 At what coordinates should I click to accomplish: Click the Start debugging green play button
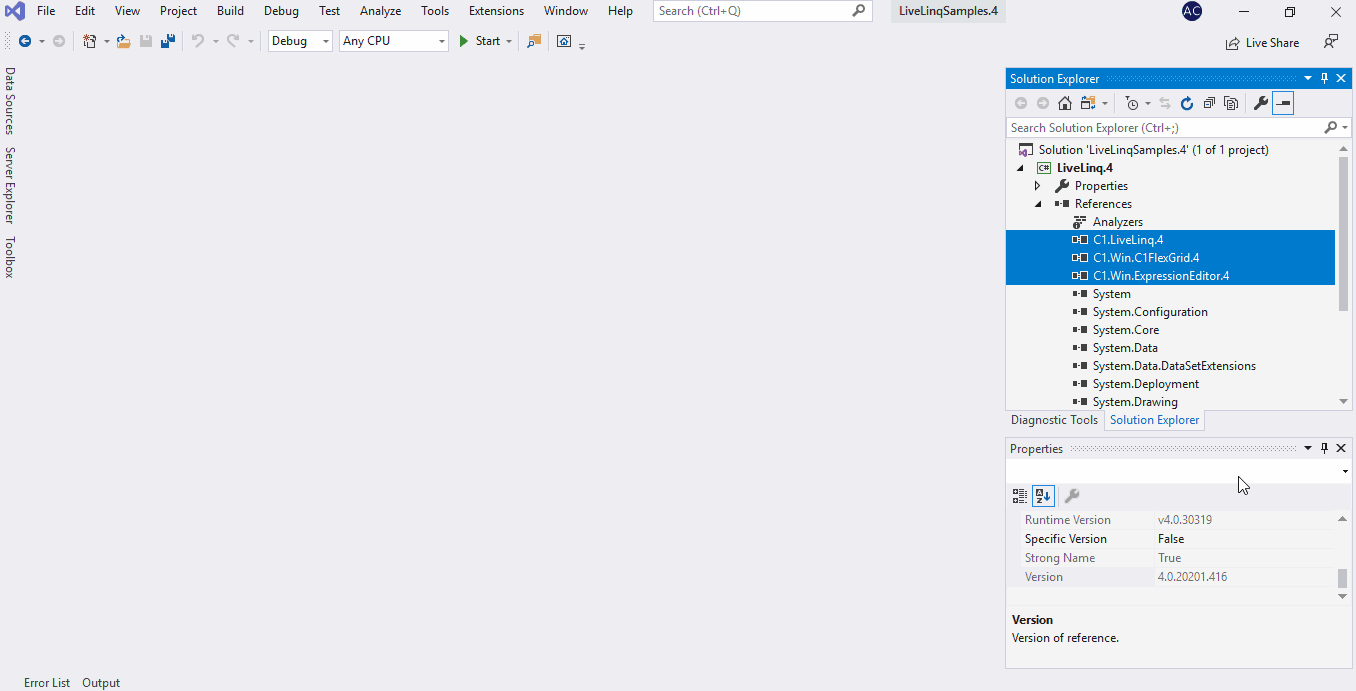pyautogui.click(x=464, y=41)
